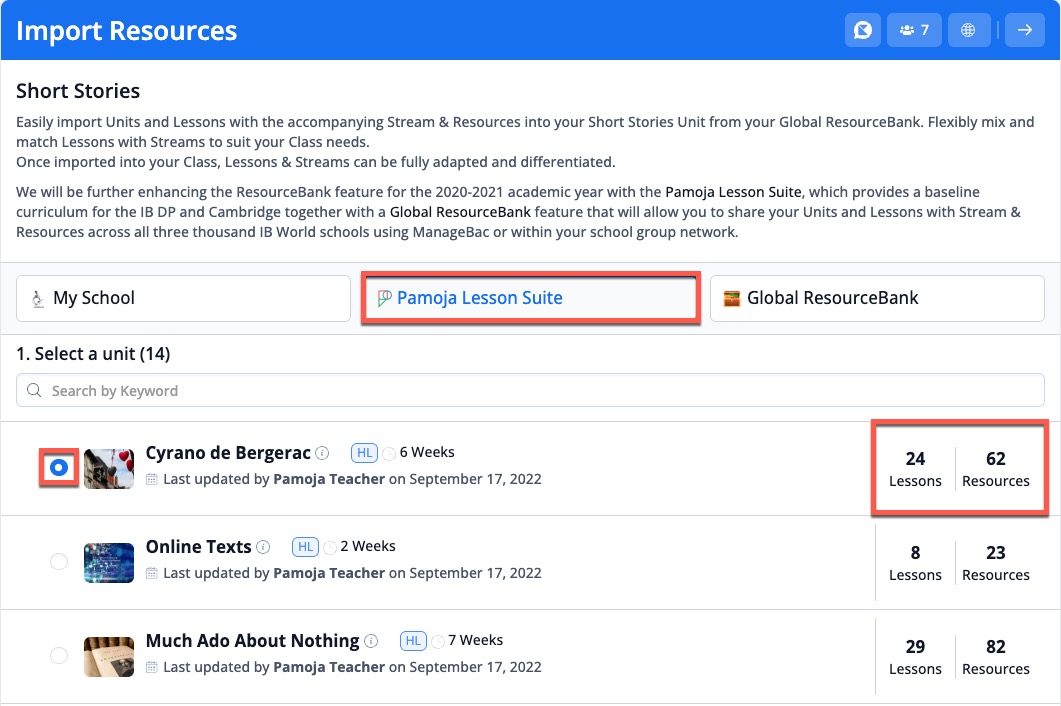Click the 2 Weeks duration label
The height and width of the screenshot is (706, 1061).
(x=368, y=546)
